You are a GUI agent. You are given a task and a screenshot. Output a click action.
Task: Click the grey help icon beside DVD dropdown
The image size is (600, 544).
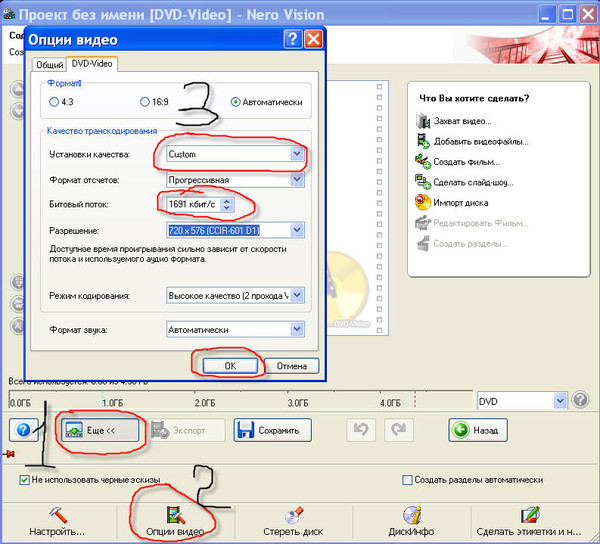coord(580,401)
